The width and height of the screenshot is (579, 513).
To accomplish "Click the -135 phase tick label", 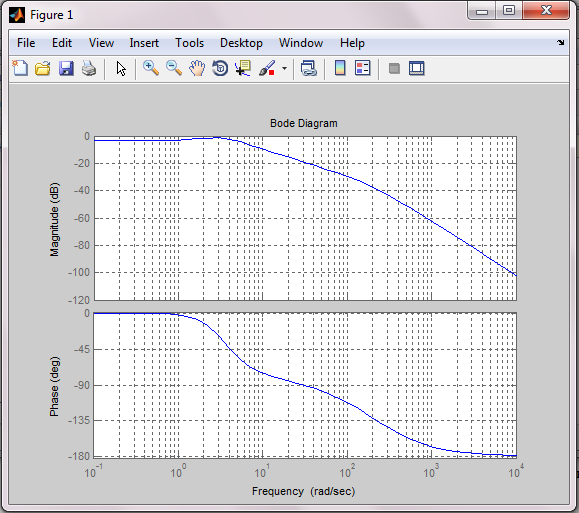I will point(79,420).
